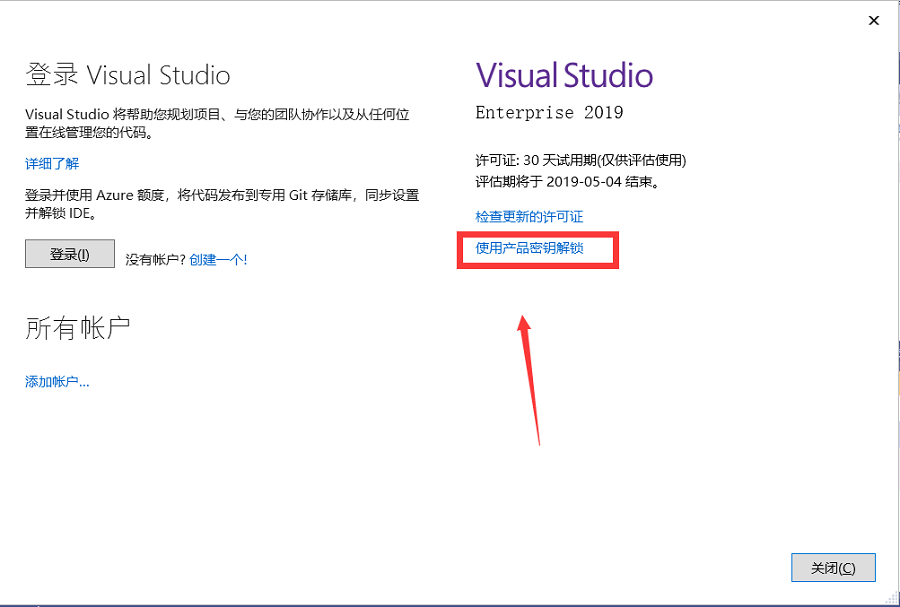Click 检查更新的许可证 link
Image resolution: width=900 pixels, height=607 pixels.
point(529,217)
